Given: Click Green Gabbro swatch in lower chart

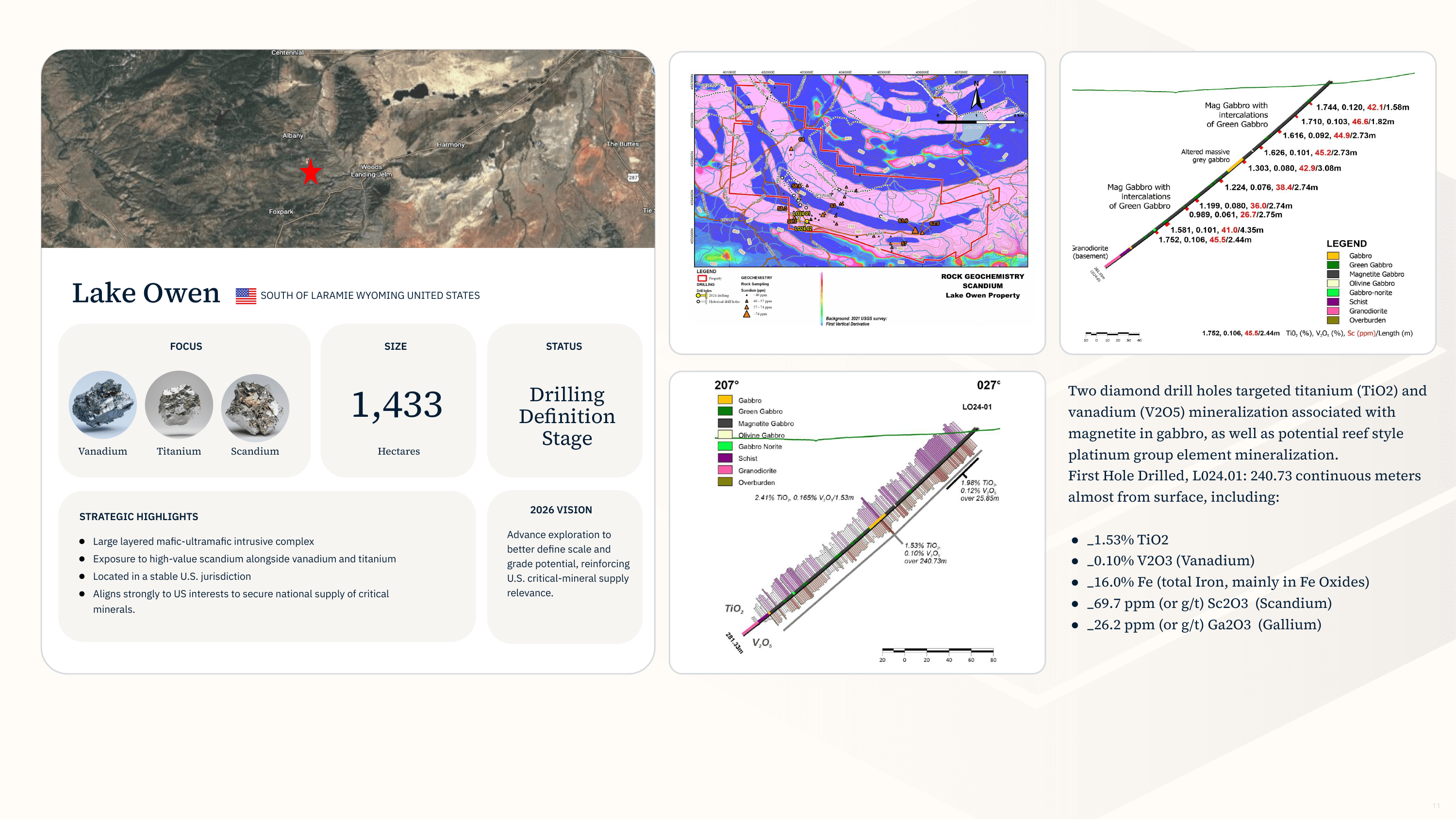Looking at the screenshot, I should (x=725, y=411).
